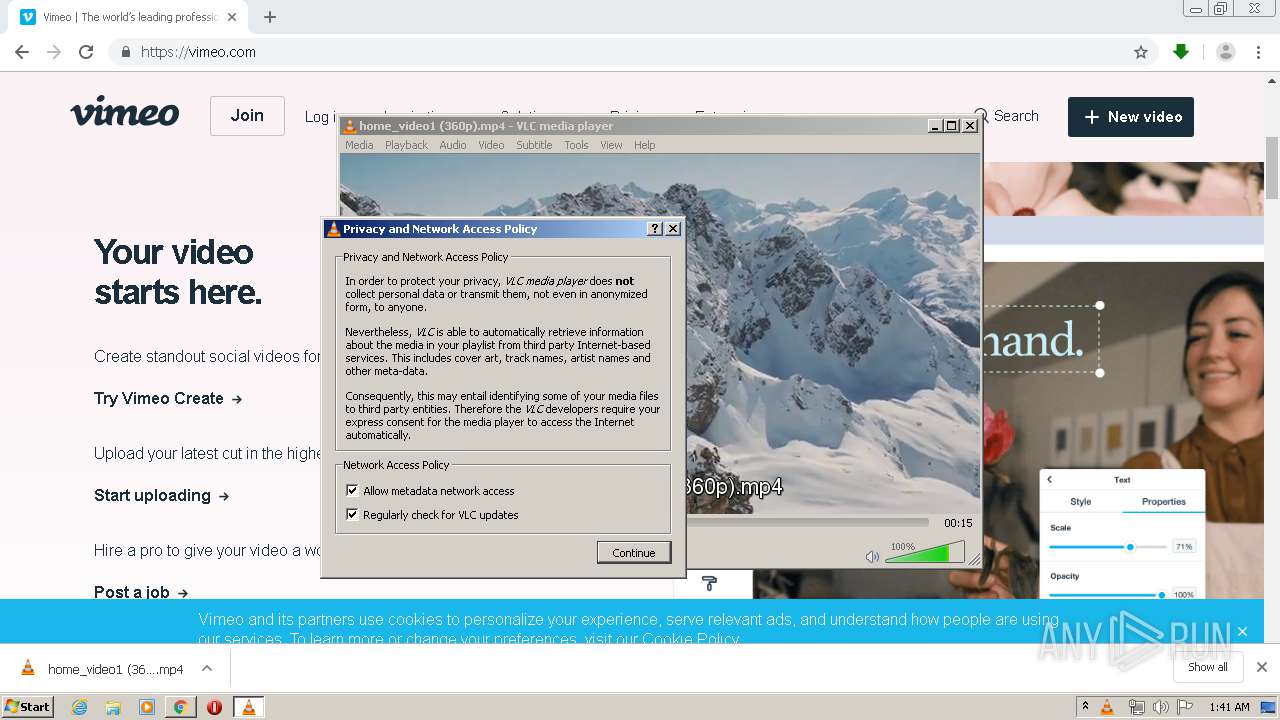Adjust the Opacity slider handle
Viewport: 1280px width, 720px height.
tap(1161, 595)
